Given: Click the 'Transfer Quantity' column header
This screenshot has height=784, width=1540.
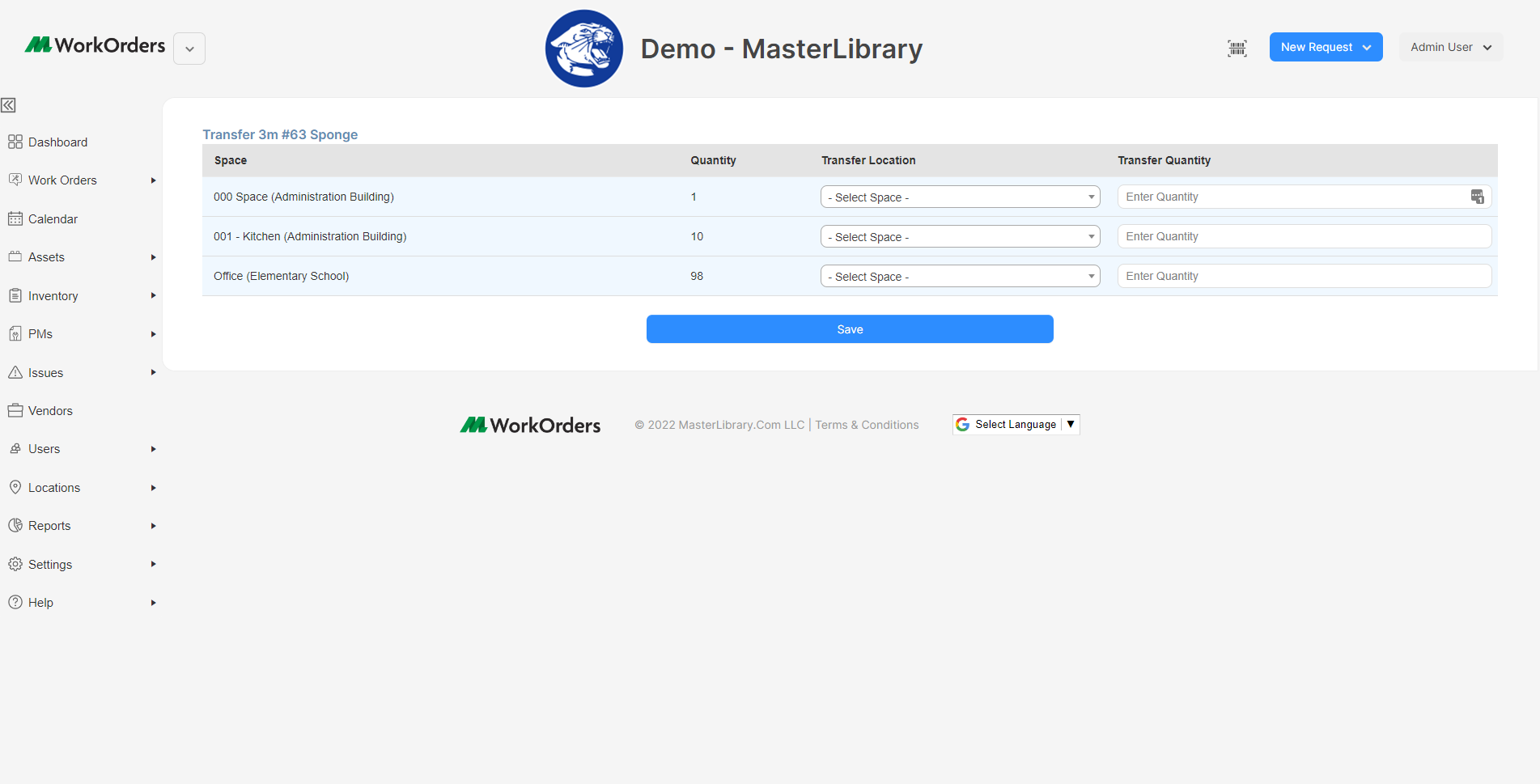Looking at the screenshot, I should click(1164, 160).
